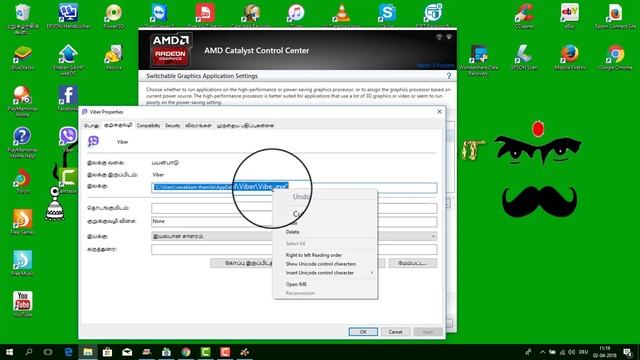Open the Free Music desktop shortcut
The image size is (640, 360).
[x=22, y=263]
